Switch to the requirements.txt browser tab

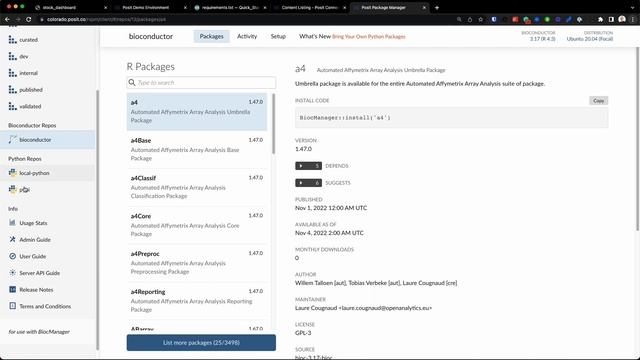229,7
